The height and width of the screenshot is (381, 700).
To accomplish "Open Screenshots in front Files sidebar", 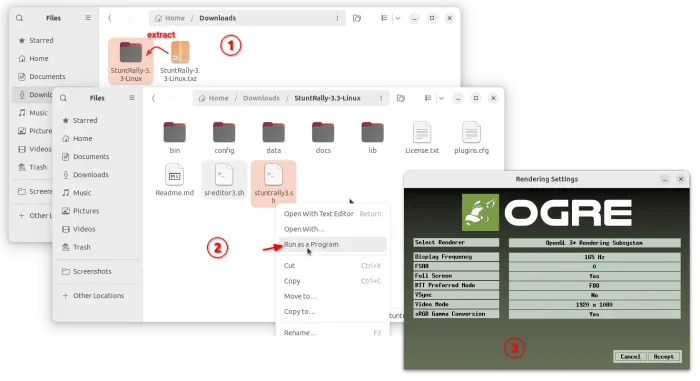I will pos(98,272).
